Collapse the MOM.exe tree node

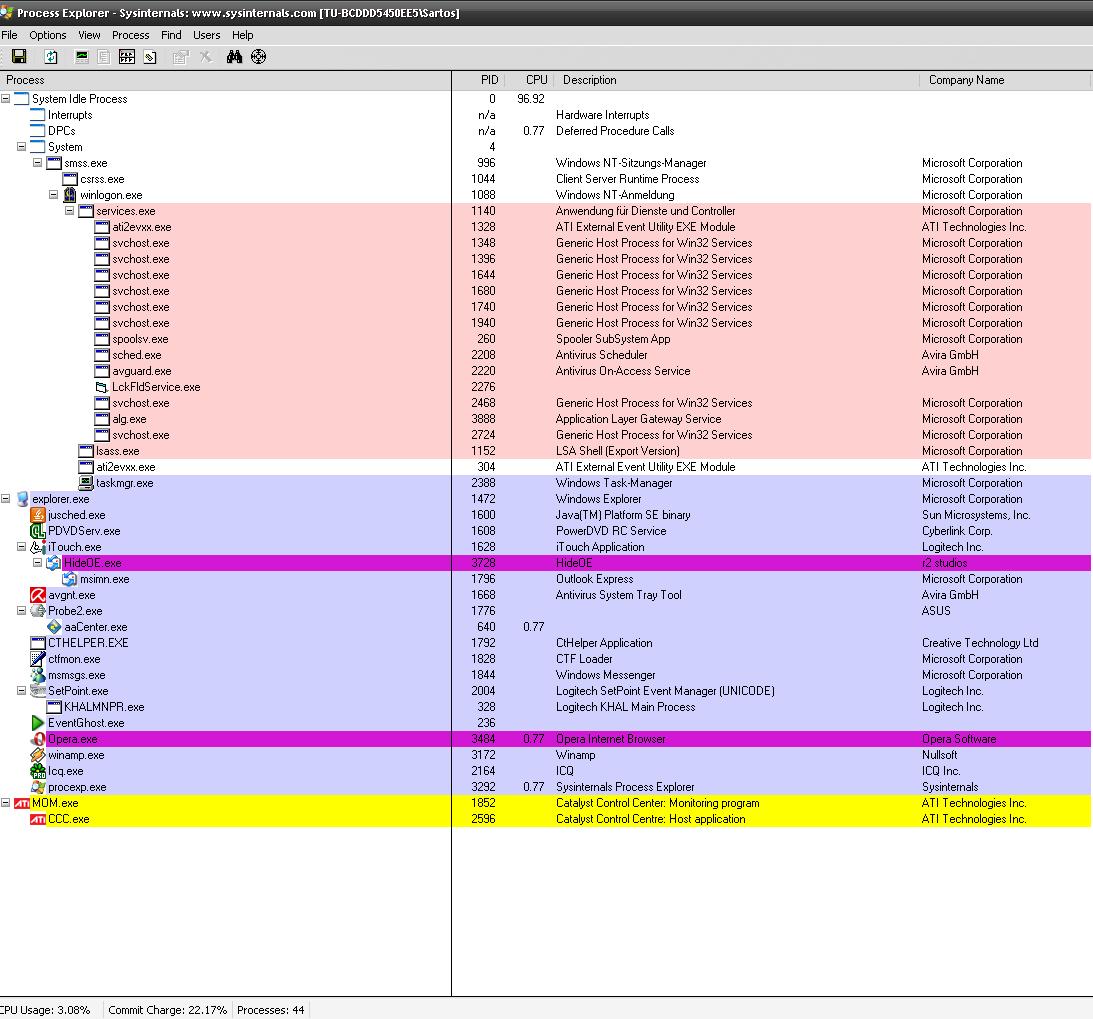point(6,803)
